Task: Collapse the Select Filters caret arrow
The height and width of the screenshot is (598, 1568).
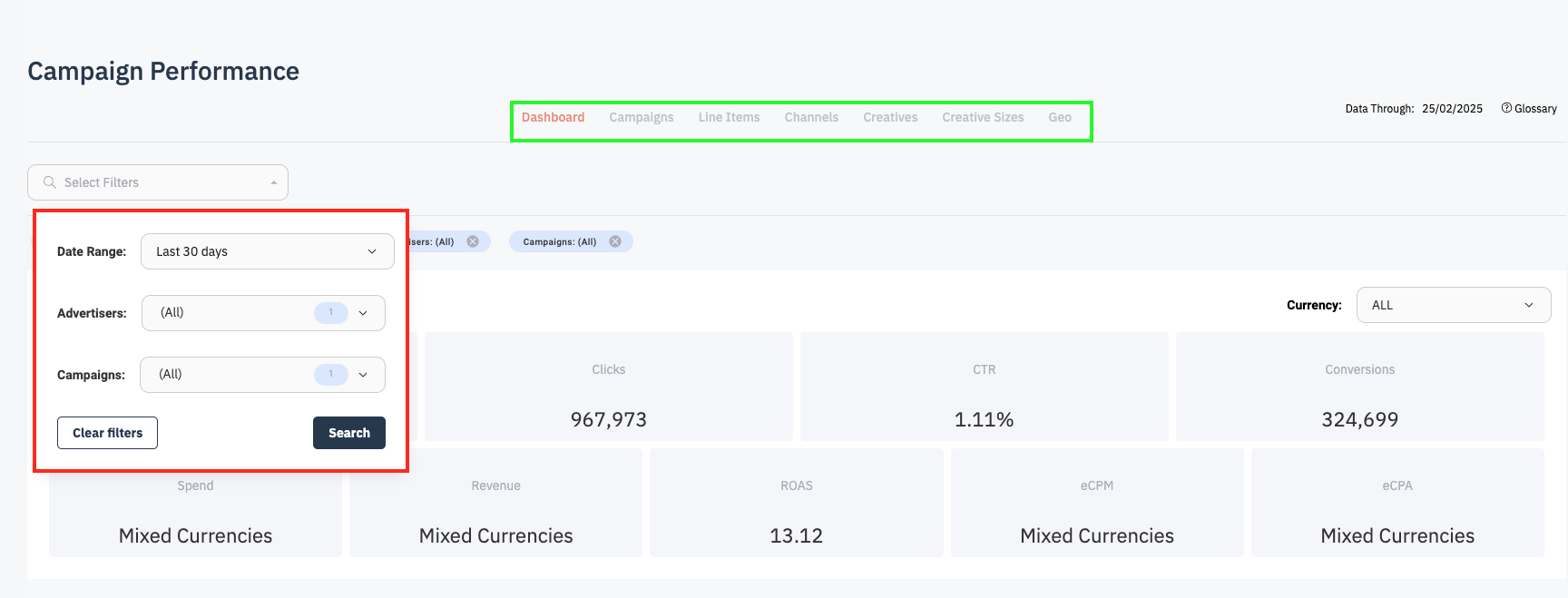Action: tap(273, 183)
